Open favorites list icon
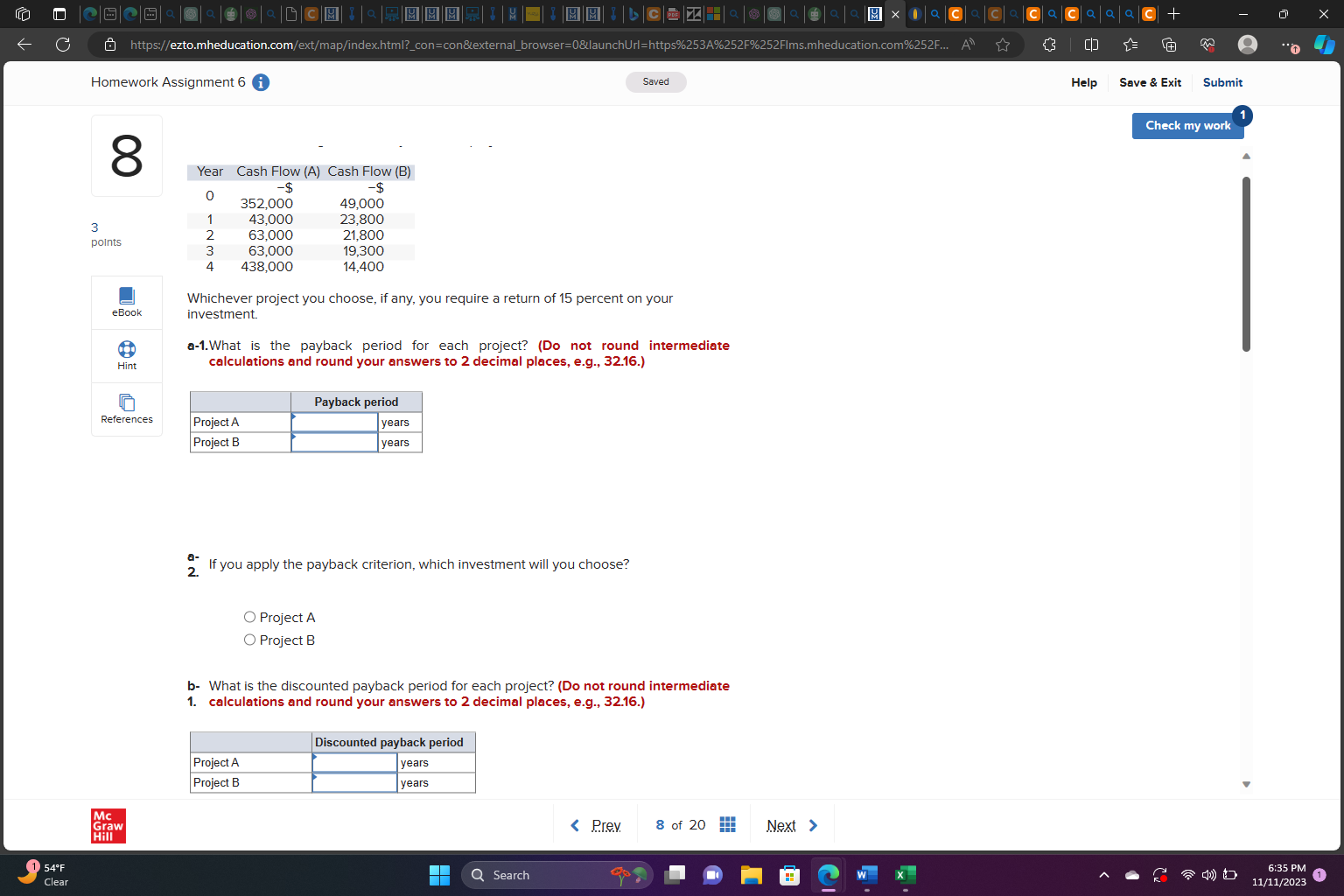 click(1130, 45)
